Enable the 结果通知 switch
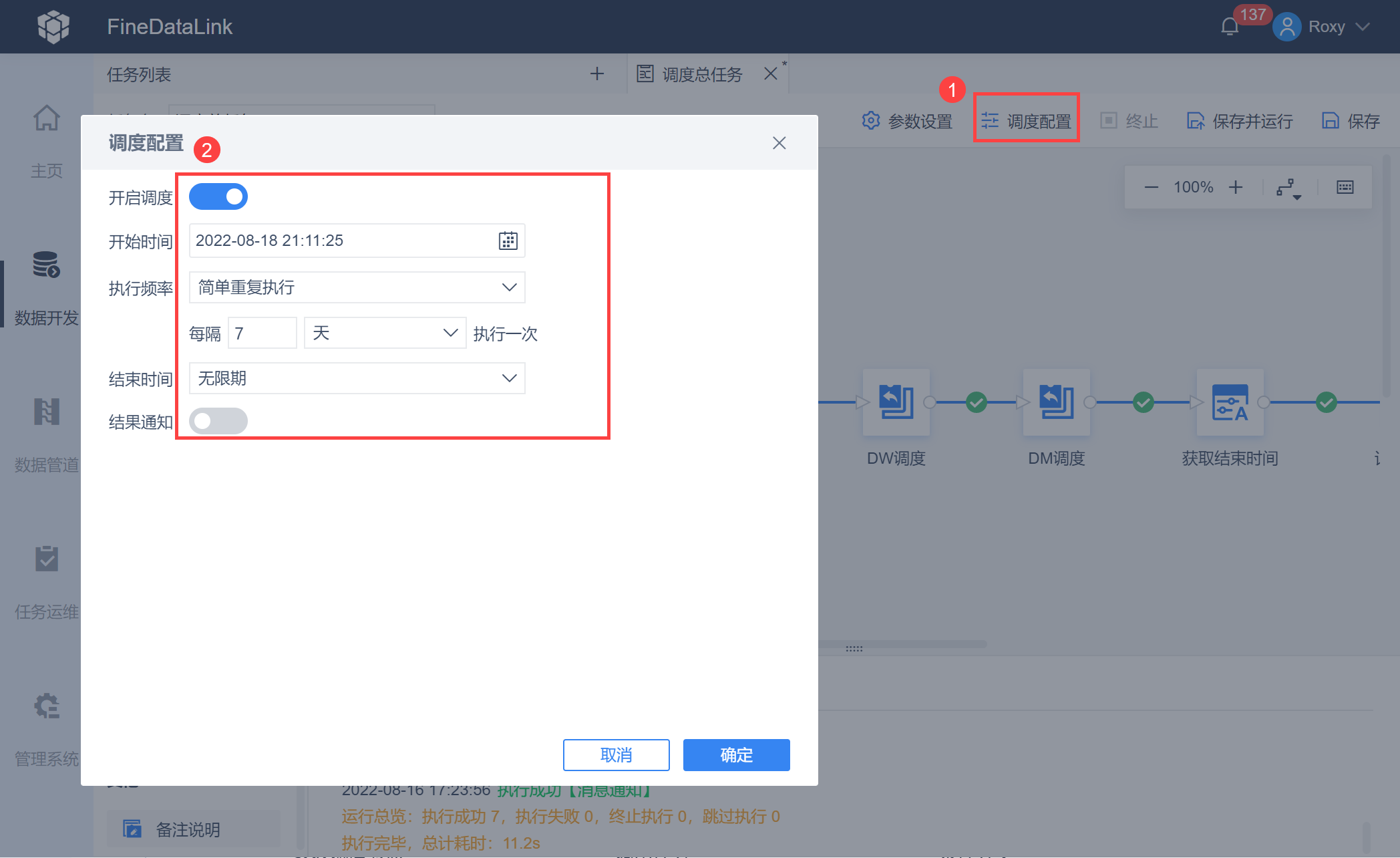The image size is (1400, 858). tap(218, 421)
